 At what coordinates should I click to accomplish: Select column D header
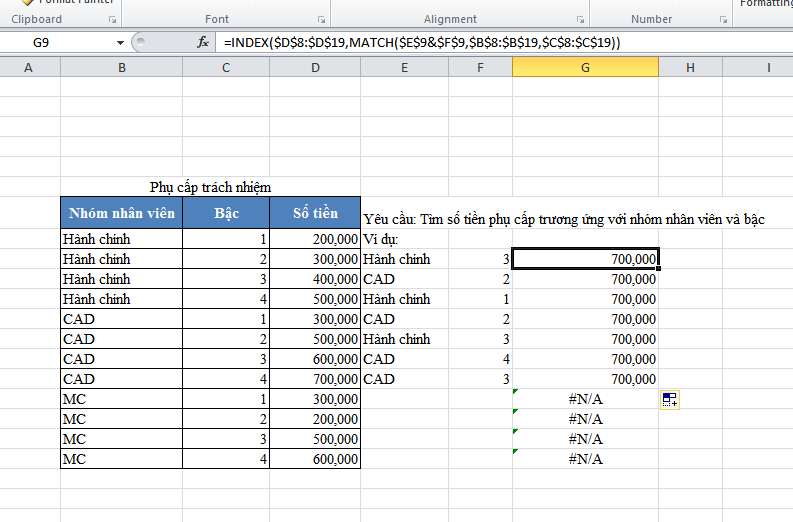pos(315,67)
